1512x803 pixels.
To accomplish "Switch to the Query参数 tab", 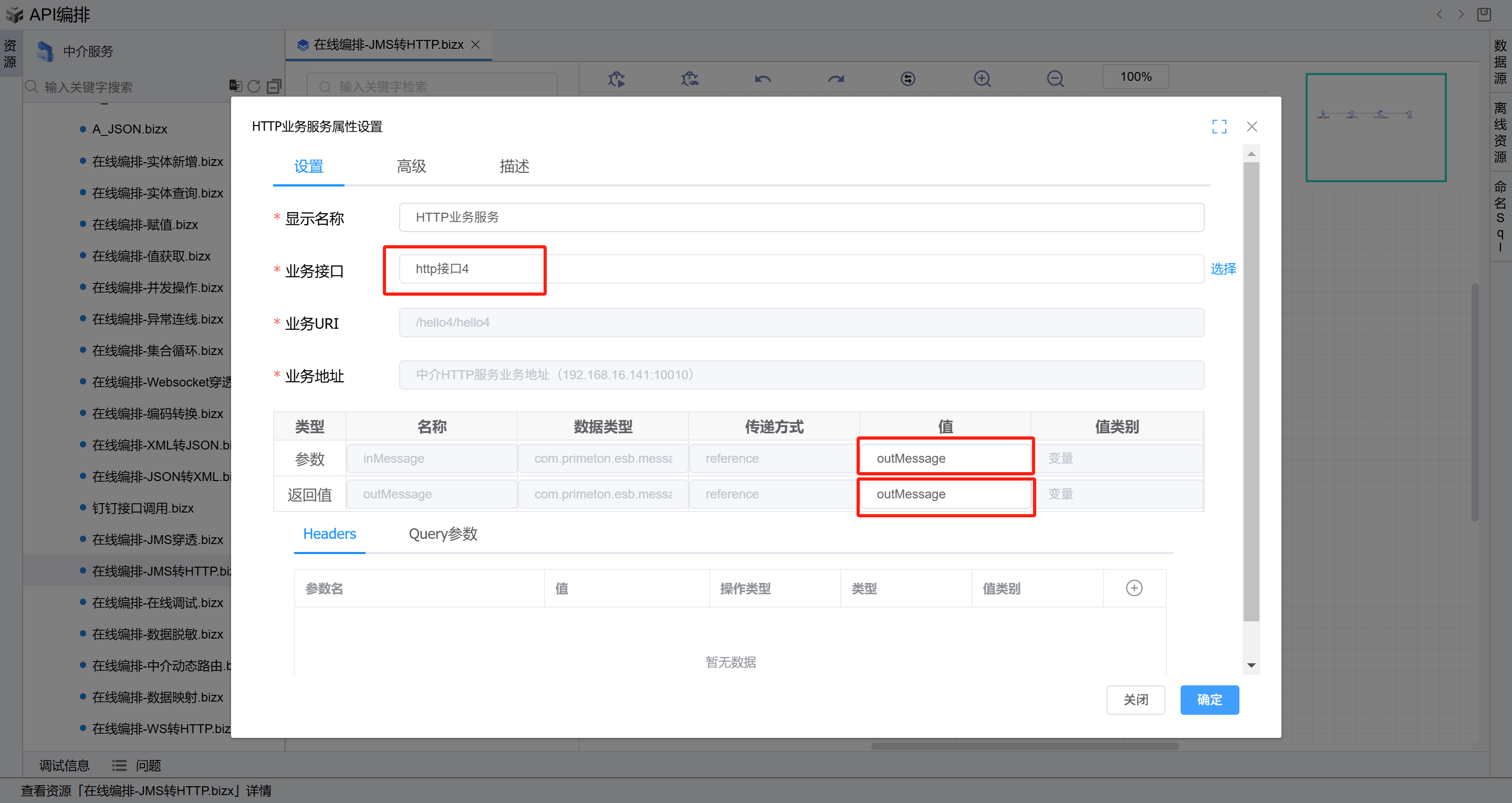I will 443,534.
